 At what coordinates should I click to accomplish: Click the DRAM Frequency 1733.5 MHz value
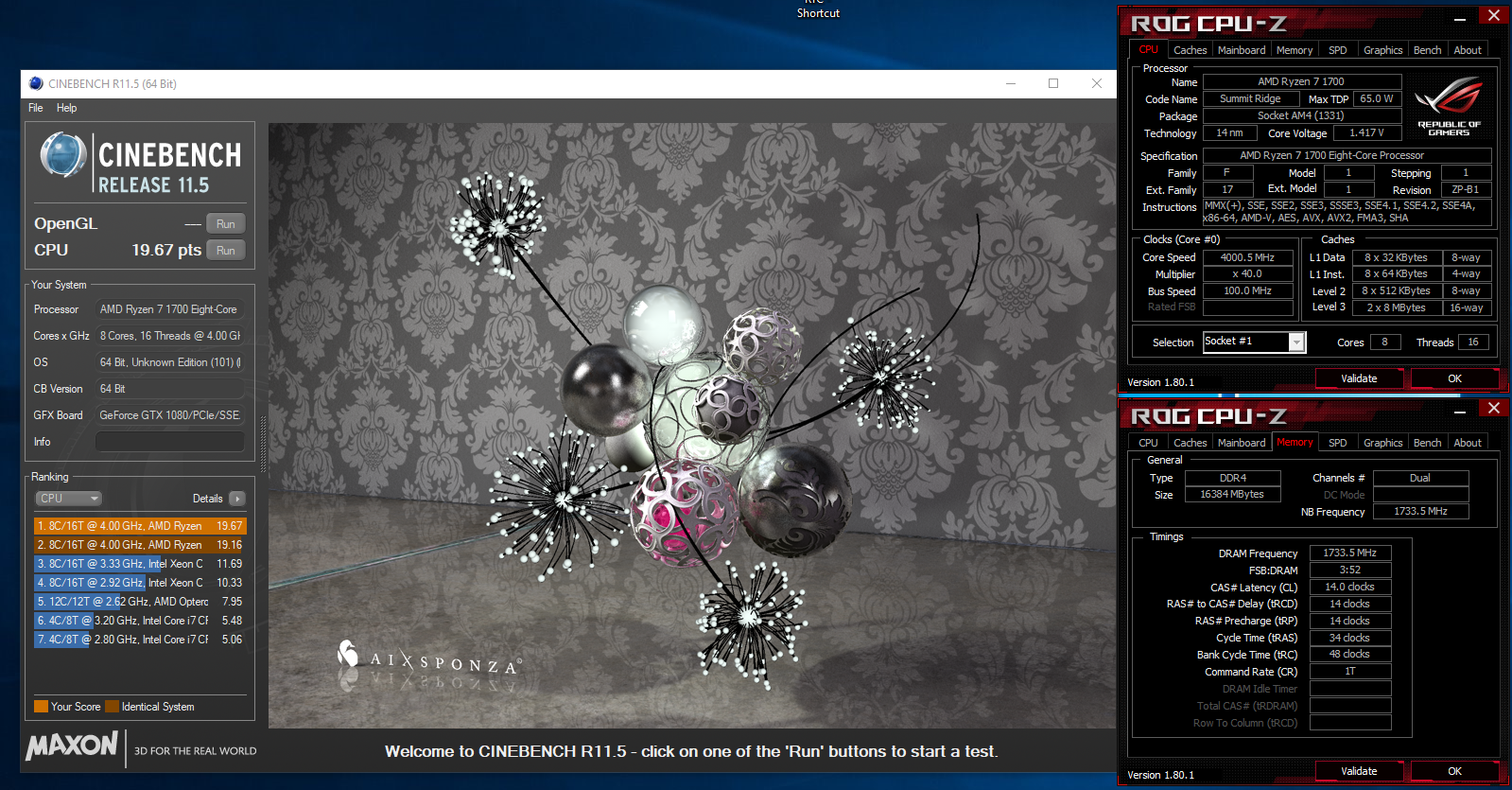point(1349,553)
